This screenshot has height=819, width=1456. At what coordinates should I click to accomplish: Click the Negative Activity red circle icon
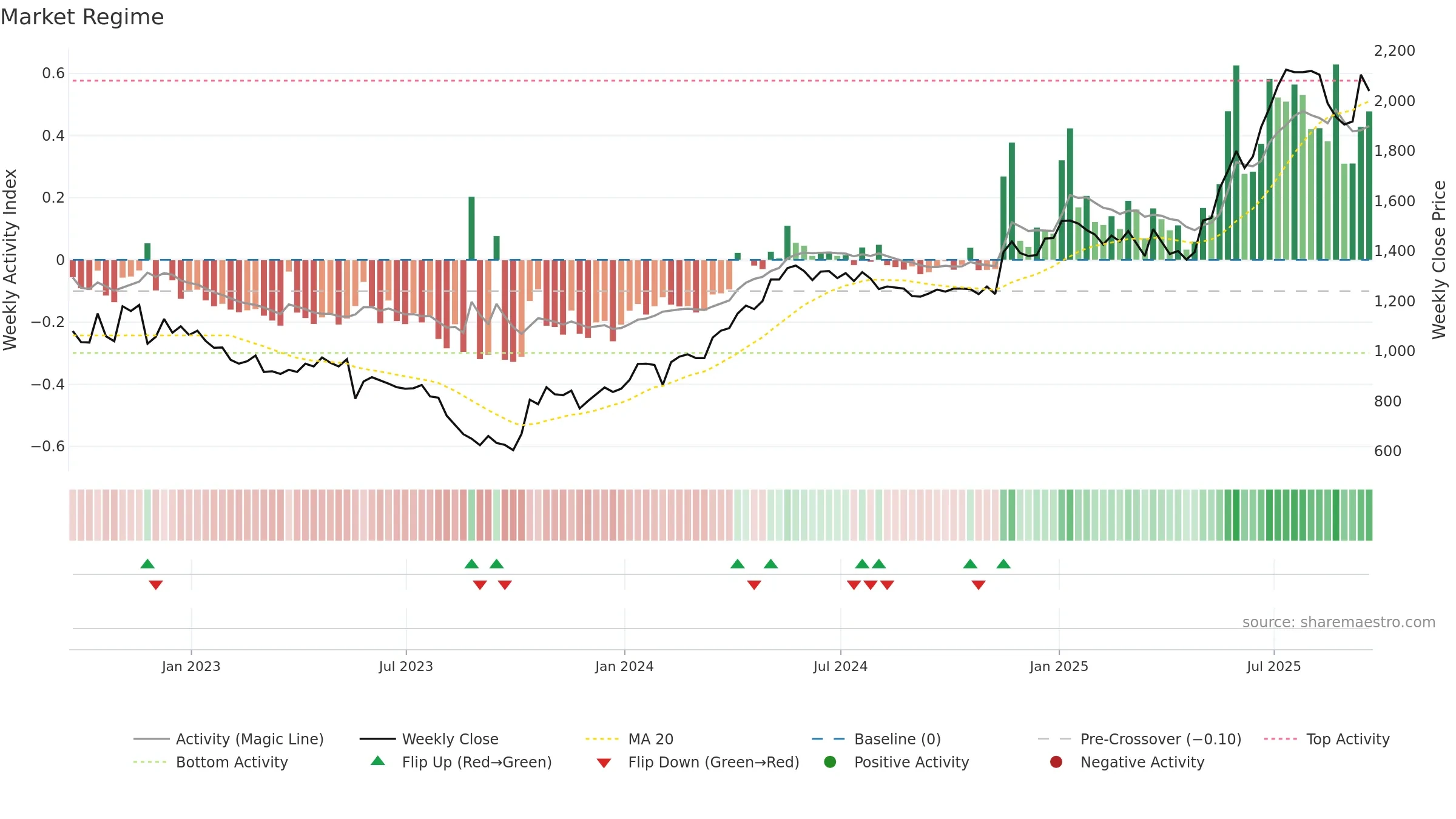(x=1056, y=761)
